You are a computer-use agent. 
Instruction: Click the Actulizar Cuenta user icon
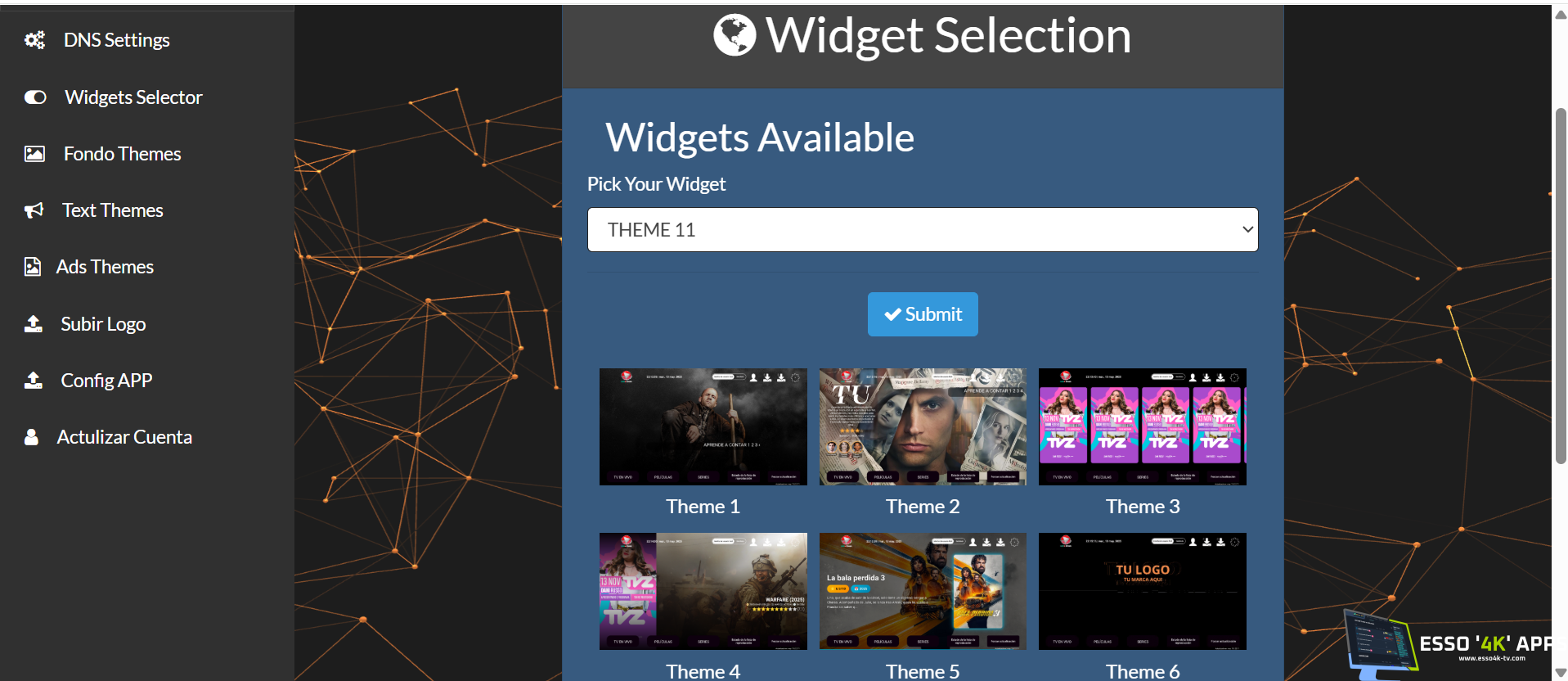(x=31, y=437)
